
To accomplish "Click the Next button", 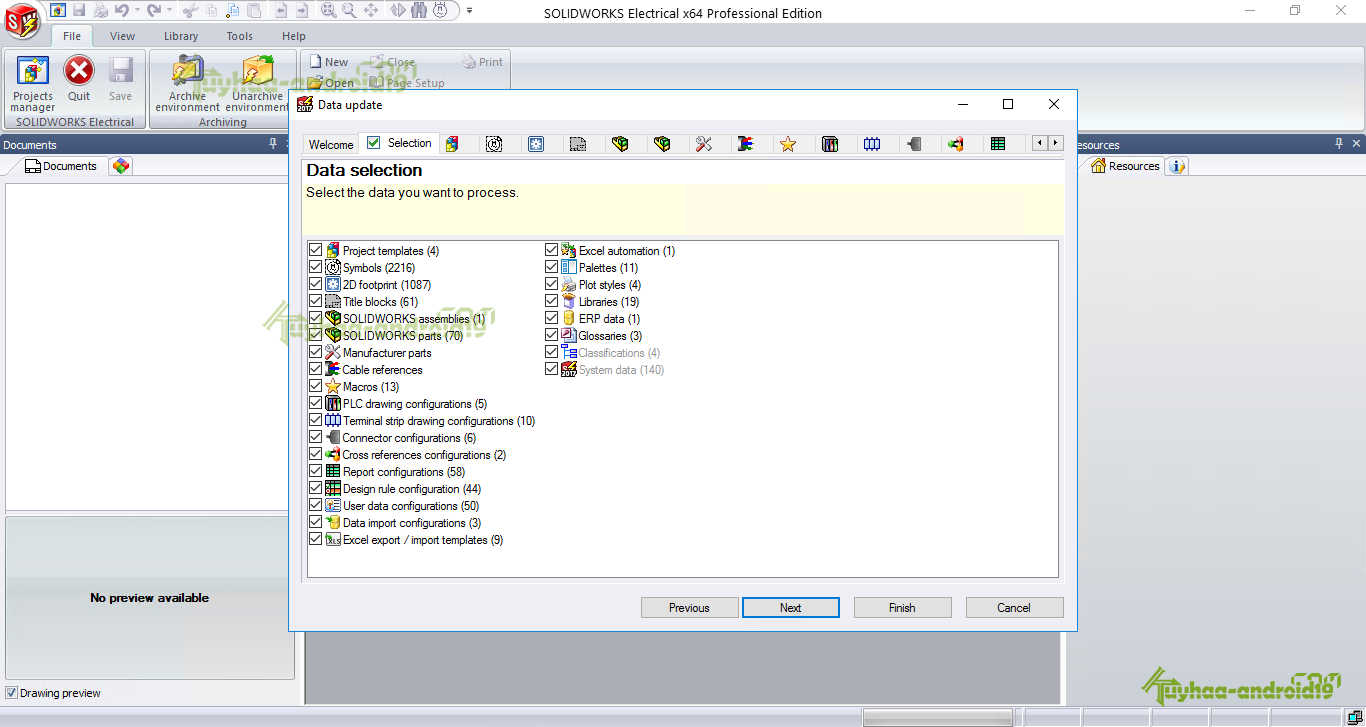I will [x=791, y=607].
